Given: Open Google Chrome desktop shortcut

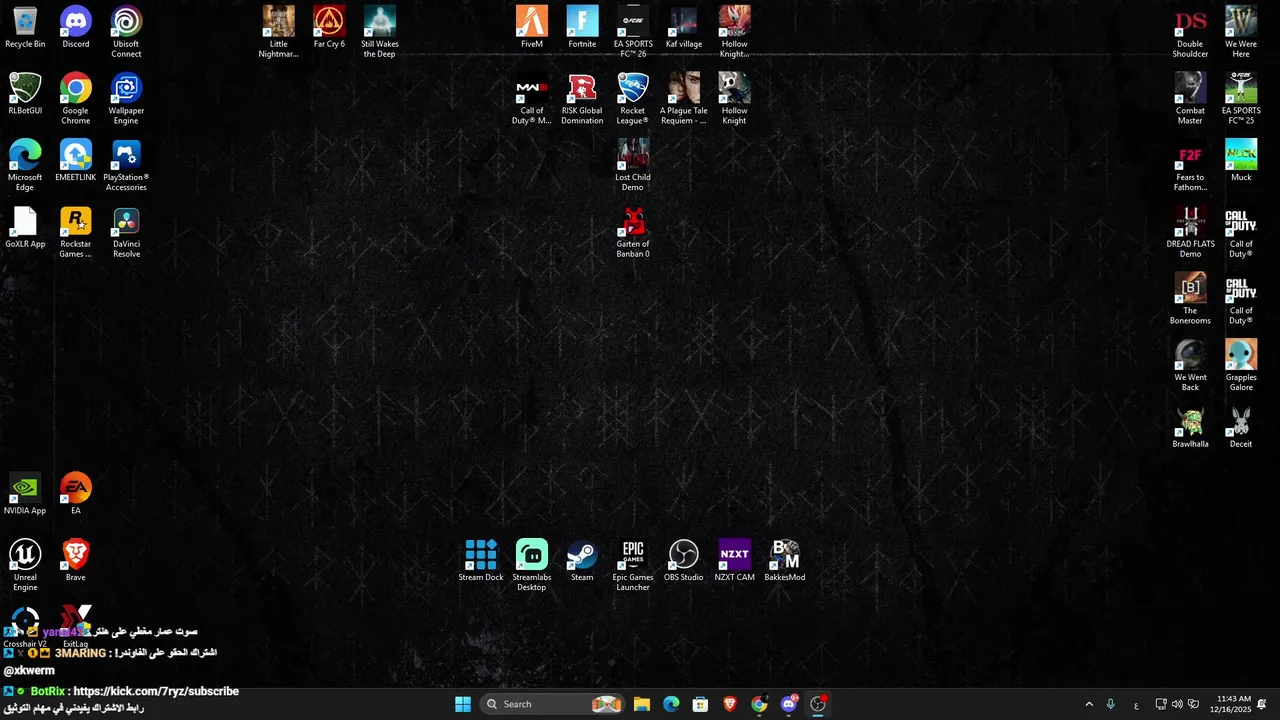Looking at the screenshot, I should (x=76, y=99).
